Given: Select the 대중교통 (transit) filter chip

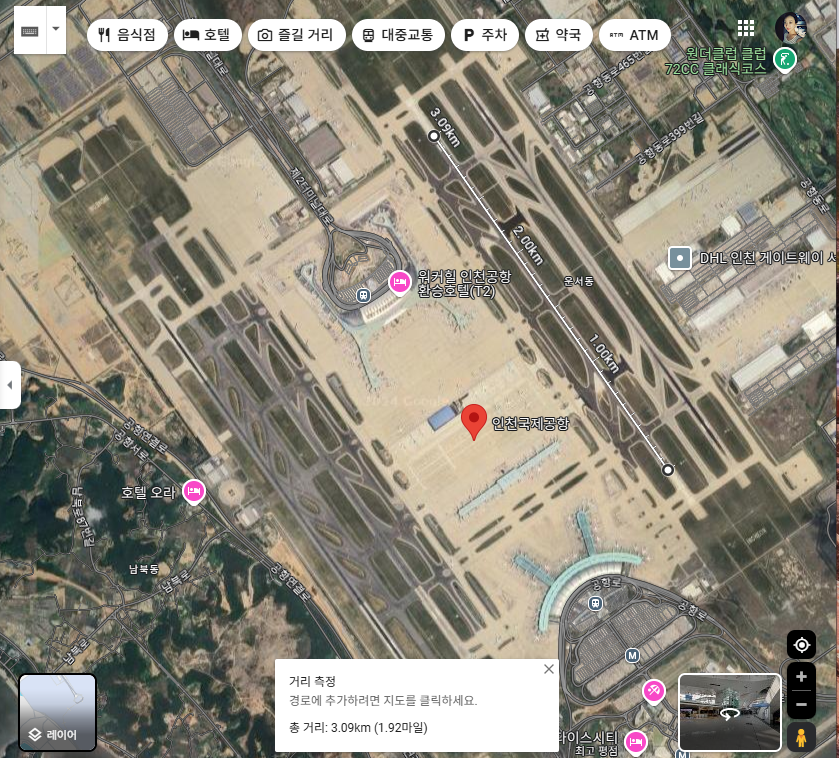Looking at the screenshot, I should pos(398,35).
